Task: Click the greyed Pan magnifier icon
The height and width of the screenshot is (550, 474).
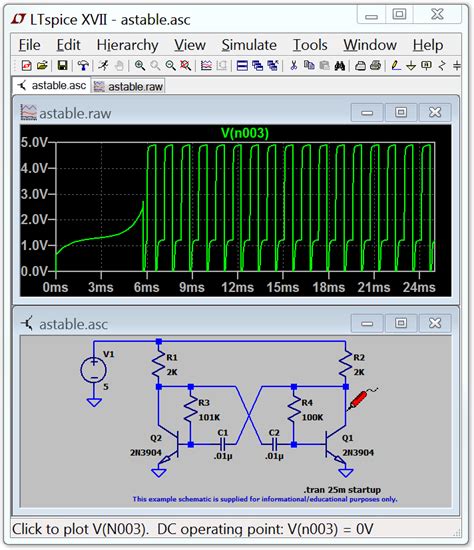Action: click(x=155, y=66)
